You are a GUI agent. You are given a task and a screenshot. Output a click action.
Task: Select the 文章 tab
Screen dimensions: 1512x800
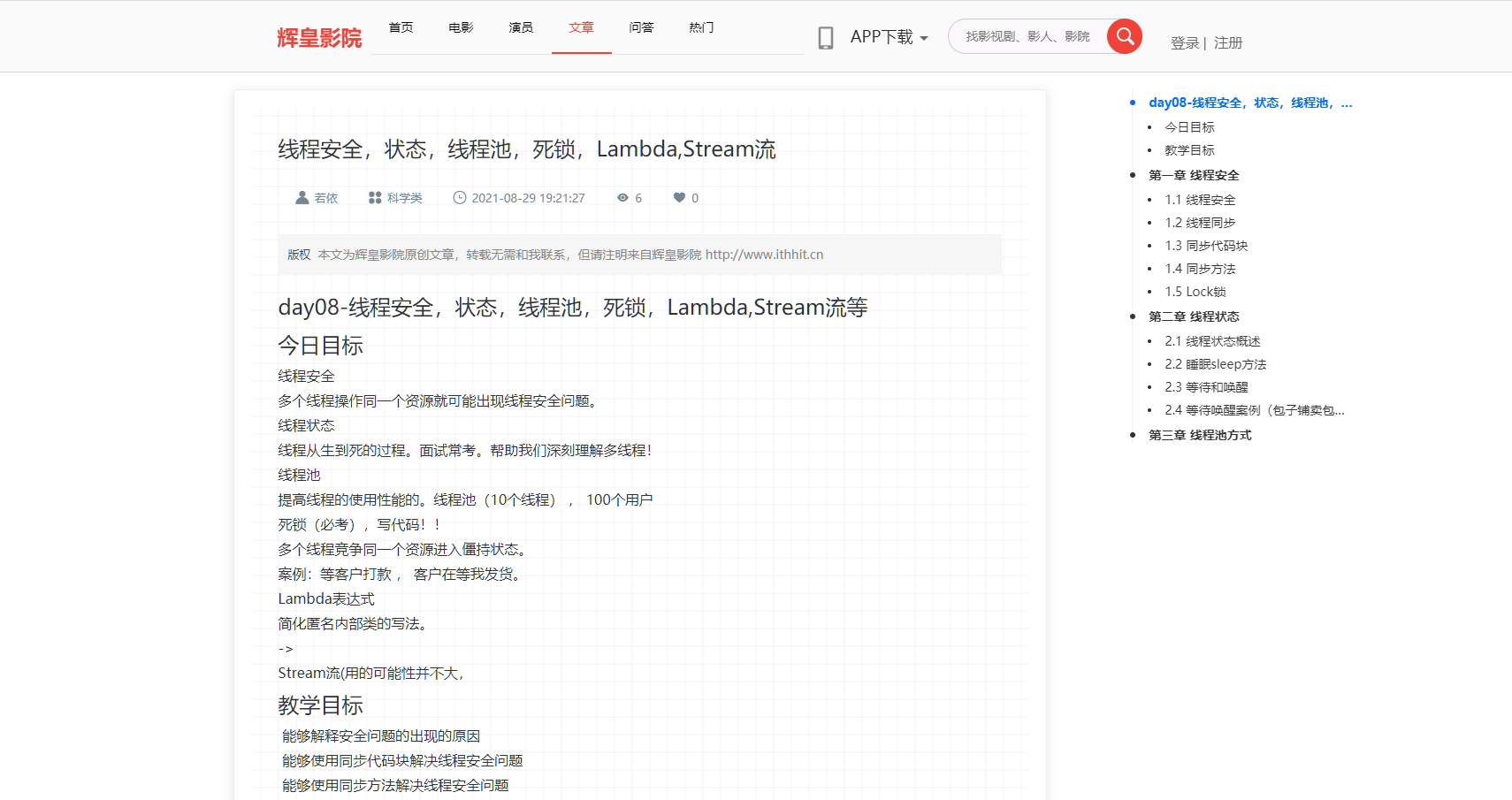tap(581, 27)
